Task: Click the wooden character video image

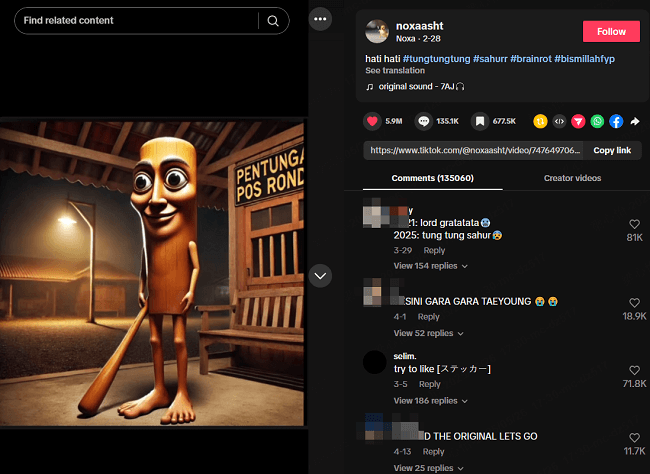Action: pyautogui.click(x=152, y=273)
